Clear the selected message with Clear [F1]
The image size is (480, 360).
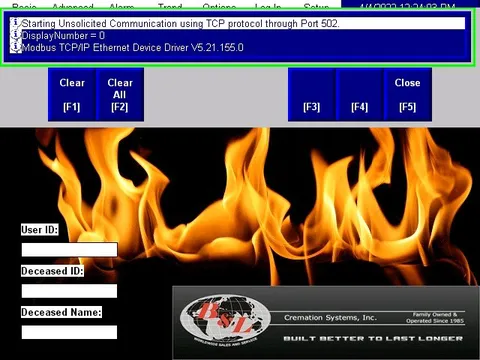pos(72,94)
